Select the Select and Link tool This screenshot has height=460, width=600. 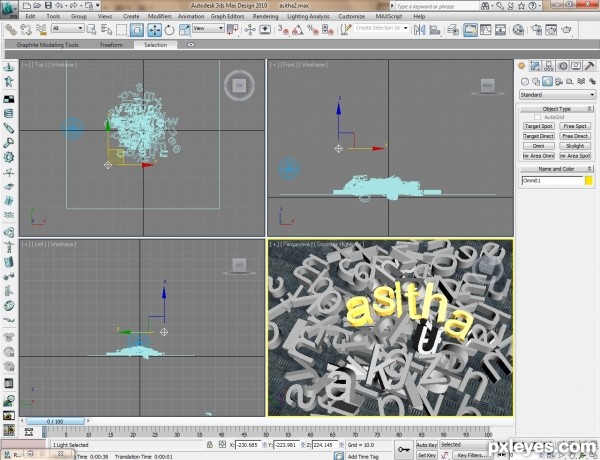(x=10, y=29)
